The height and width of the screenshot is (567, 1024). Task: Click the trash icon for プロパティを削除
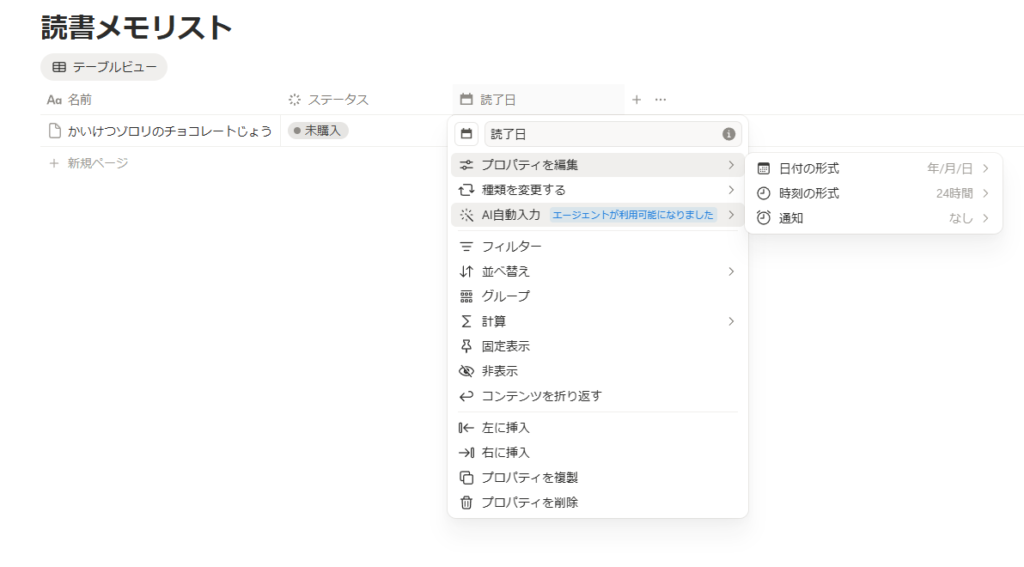[x=466, y=503]
